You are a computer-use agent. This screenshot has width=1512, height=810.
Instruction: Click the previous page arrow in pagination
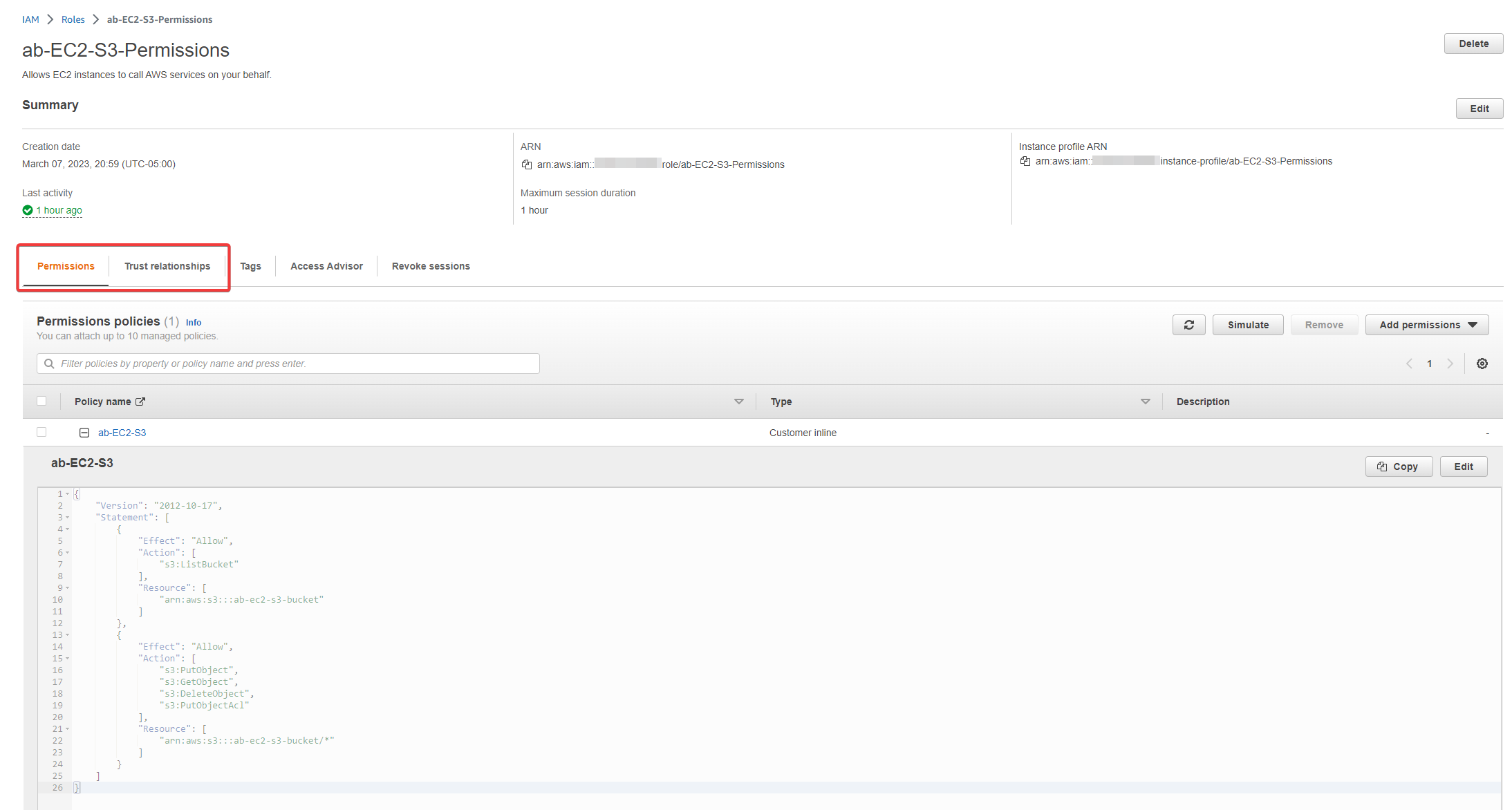[x=1409, y=364]
